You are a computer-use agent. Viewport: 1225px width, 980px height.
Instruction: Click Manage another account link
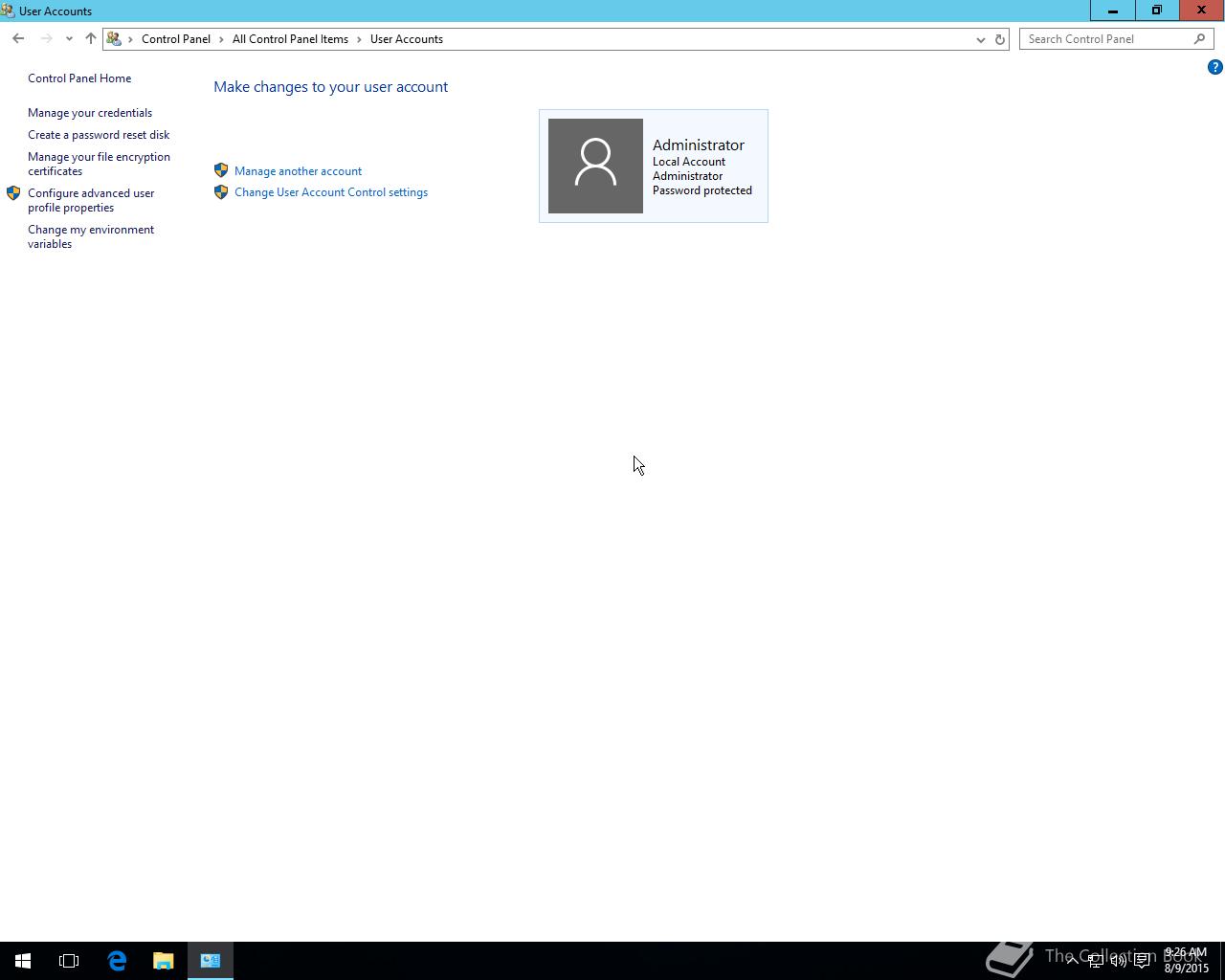[298, 171]
